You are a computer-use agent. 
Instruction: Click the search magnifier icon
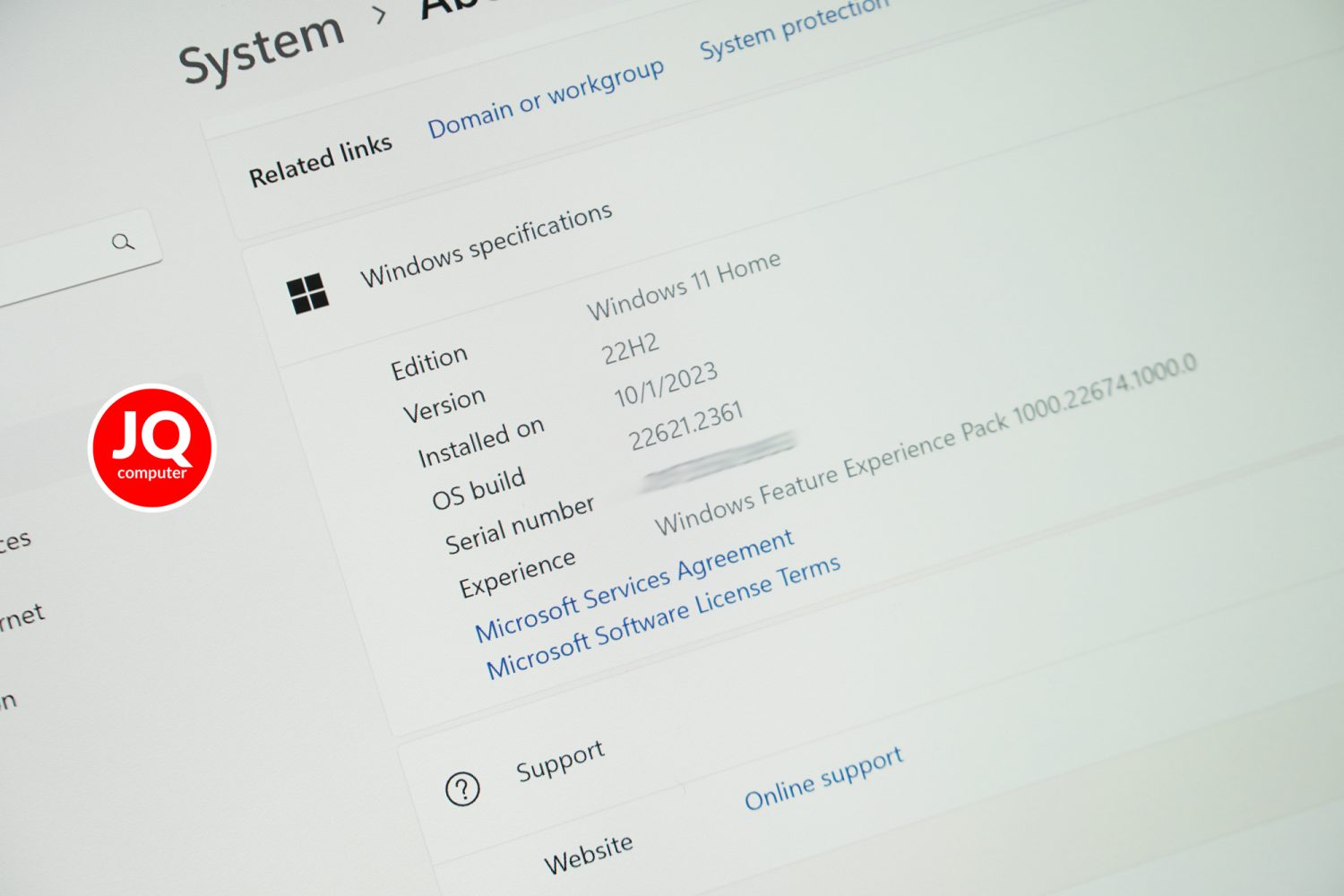pos(124,242)
